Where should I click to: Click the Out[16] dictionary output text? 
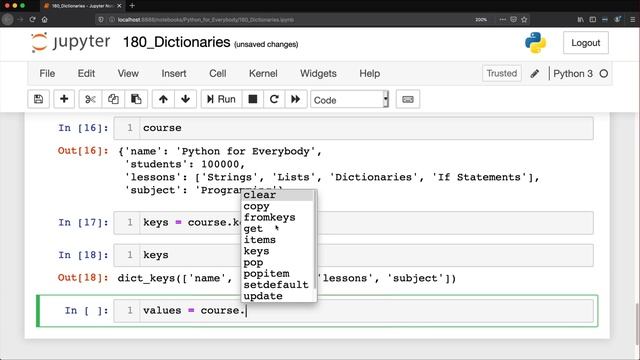329,171
